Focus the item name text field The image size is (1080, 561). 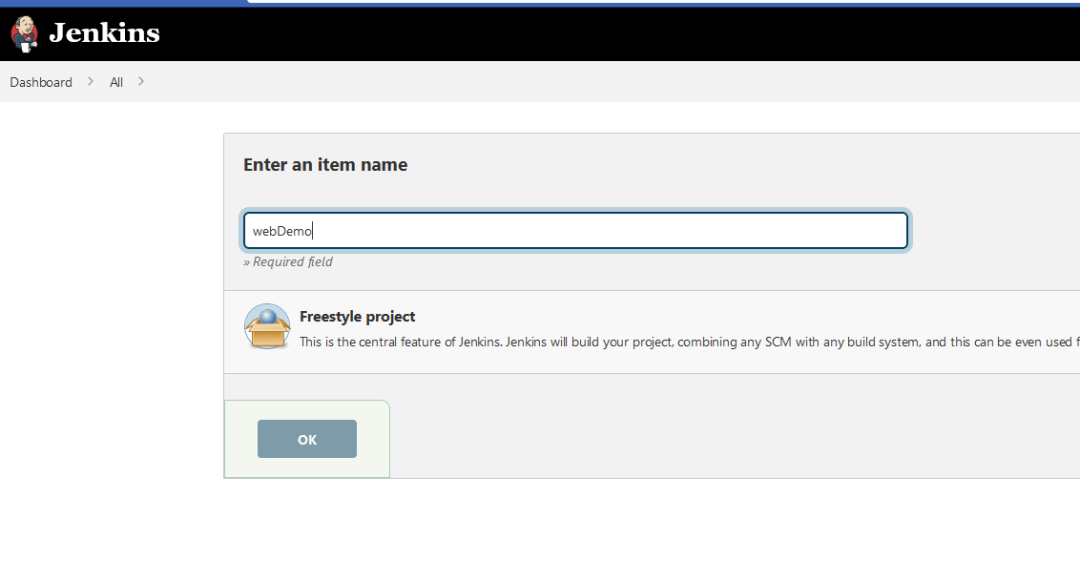point(575,230)
